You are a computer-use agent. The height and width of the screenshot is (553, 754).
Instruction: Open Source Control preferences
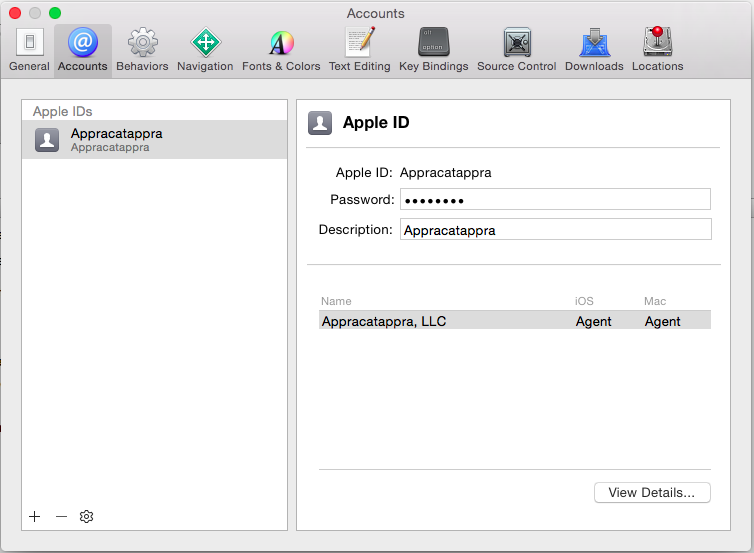(x=516, y=50)
